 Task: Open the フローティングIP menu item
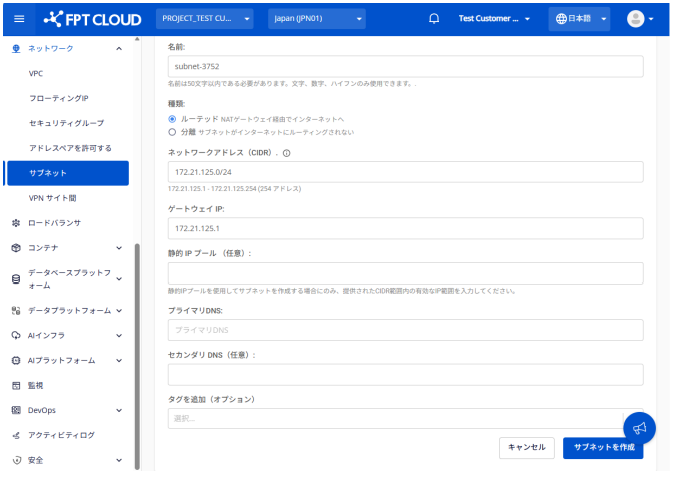[59, 98]
